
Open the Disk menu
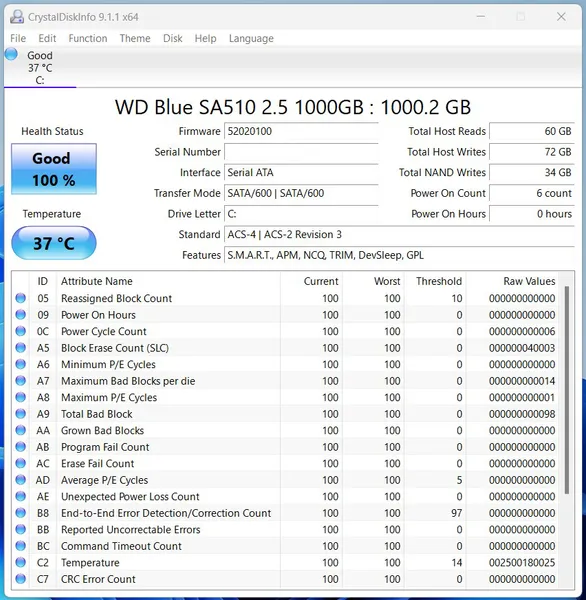point(173,38)
